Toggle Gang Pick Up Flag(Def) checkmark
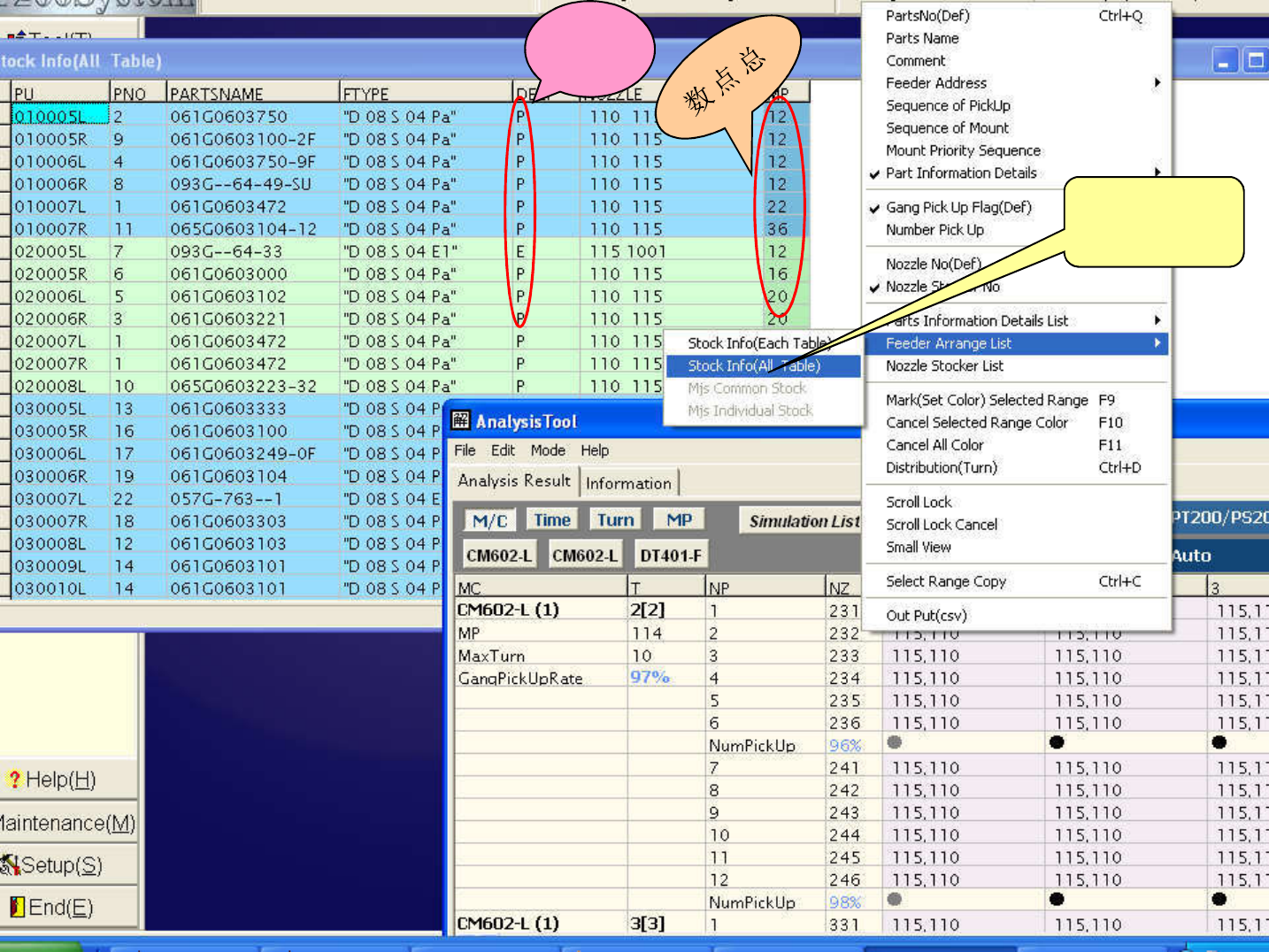This screenshot has height=952, width=1269. pyautogui.click(x=958, y=207)
